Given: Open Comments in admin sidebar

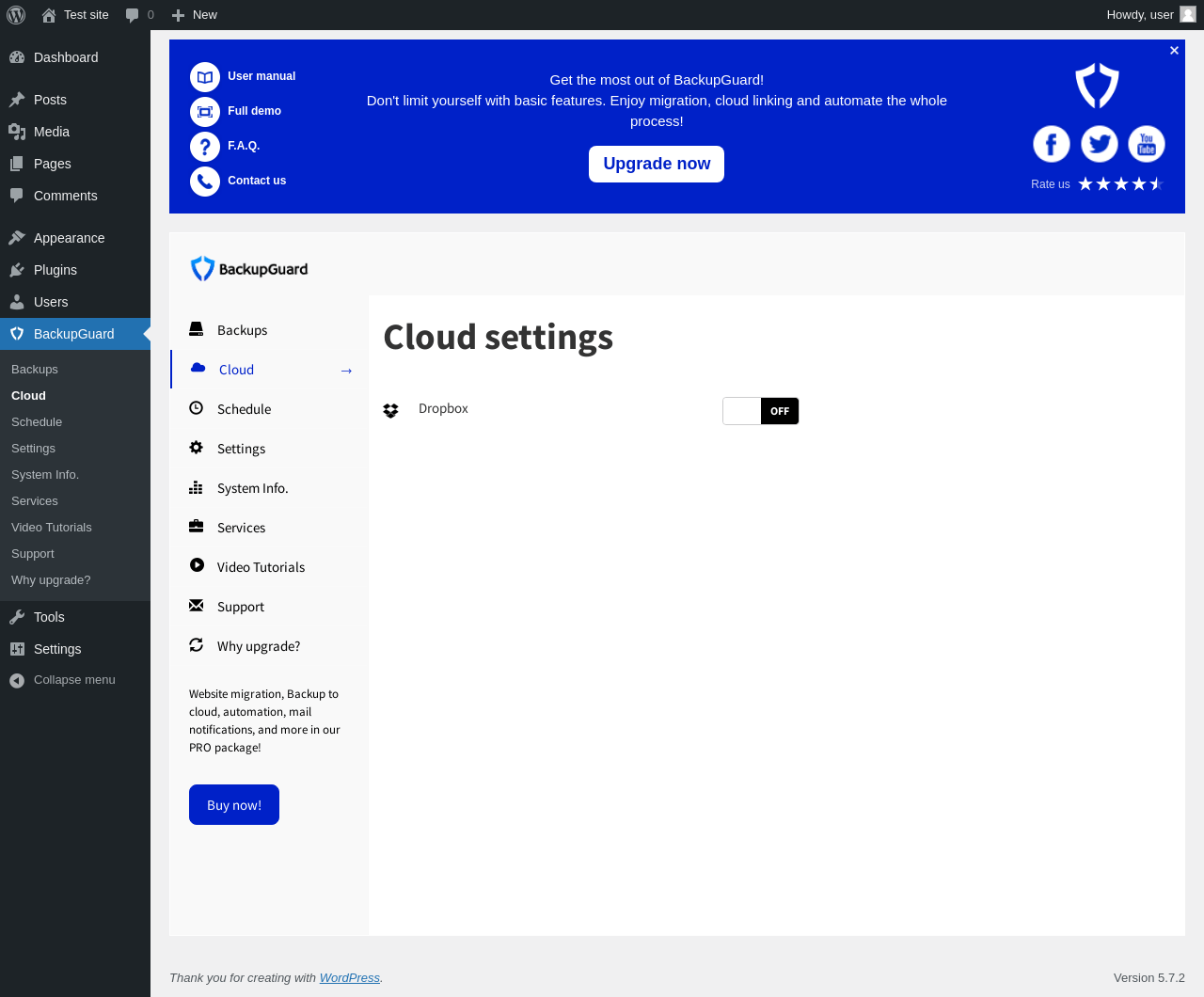Looking at the screenshot, I should coord(75,196).
